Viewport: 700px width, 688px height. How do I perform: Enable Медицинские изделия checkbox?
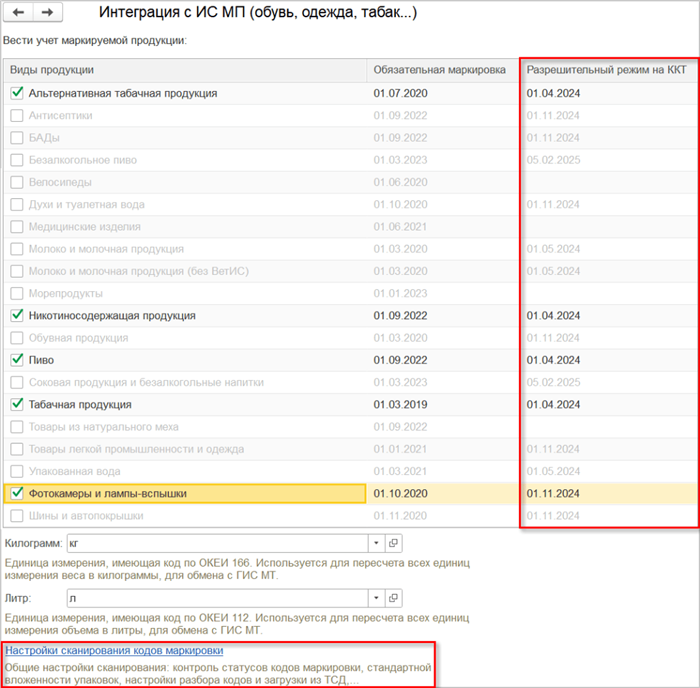coord(17,226)
